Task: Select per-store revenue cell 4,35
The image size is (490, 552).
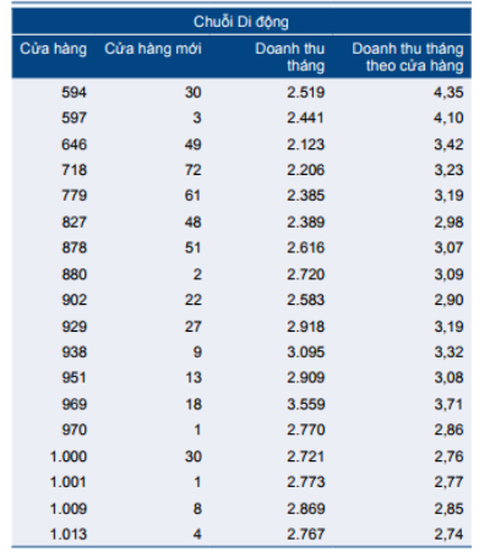Action: click(x=448, y=93)
